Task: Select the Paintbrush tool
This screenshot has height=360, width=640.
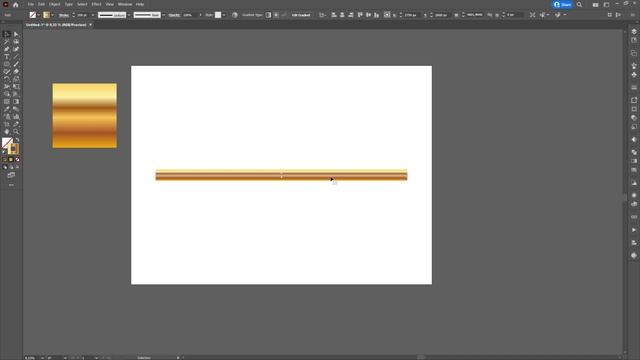Action: click(x=16, y=64)
